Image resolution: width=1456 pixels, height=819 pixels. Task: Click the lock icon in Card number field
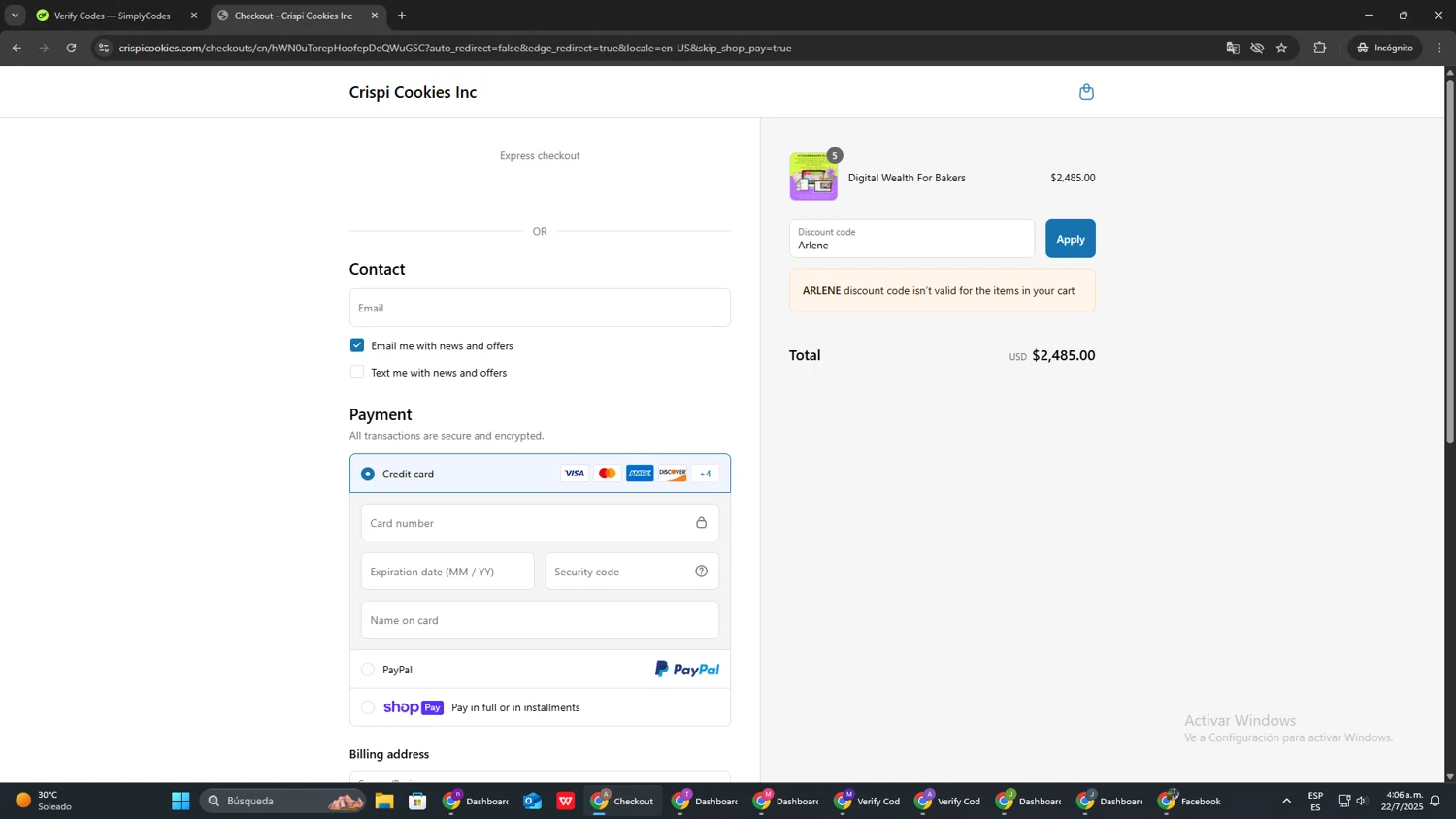point(701,523)
